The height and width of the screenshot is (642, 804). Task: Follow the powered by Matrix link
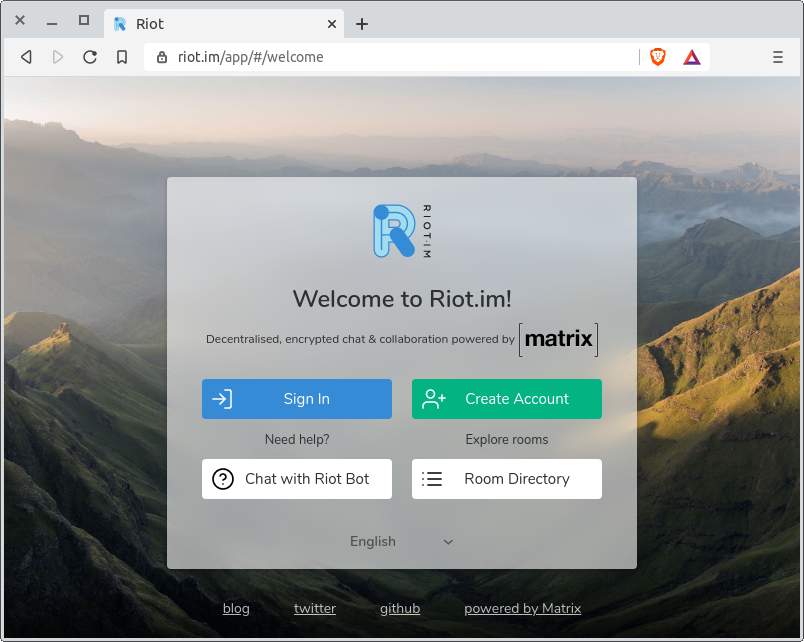pyautogui.click(x=522, y=609)
